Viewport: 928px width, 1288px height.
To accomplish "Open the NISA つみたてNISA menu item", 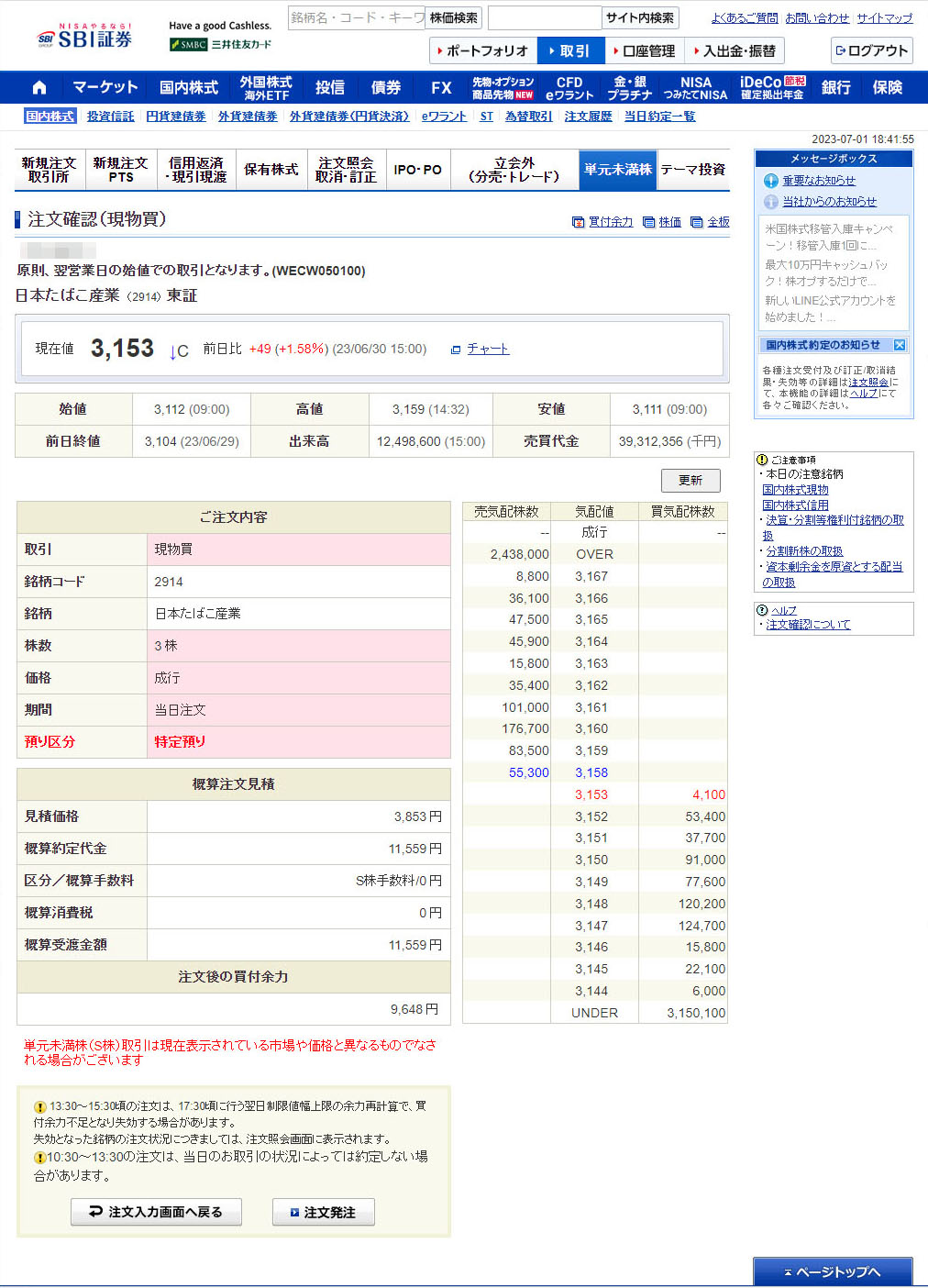I will pyautogui.click(x=695, y=88).
